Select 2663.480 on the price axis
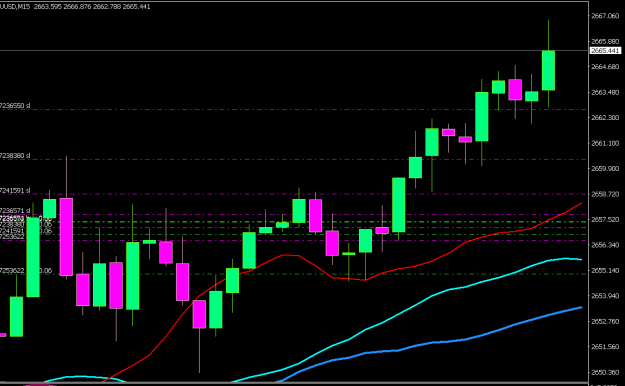 (605, 92)
